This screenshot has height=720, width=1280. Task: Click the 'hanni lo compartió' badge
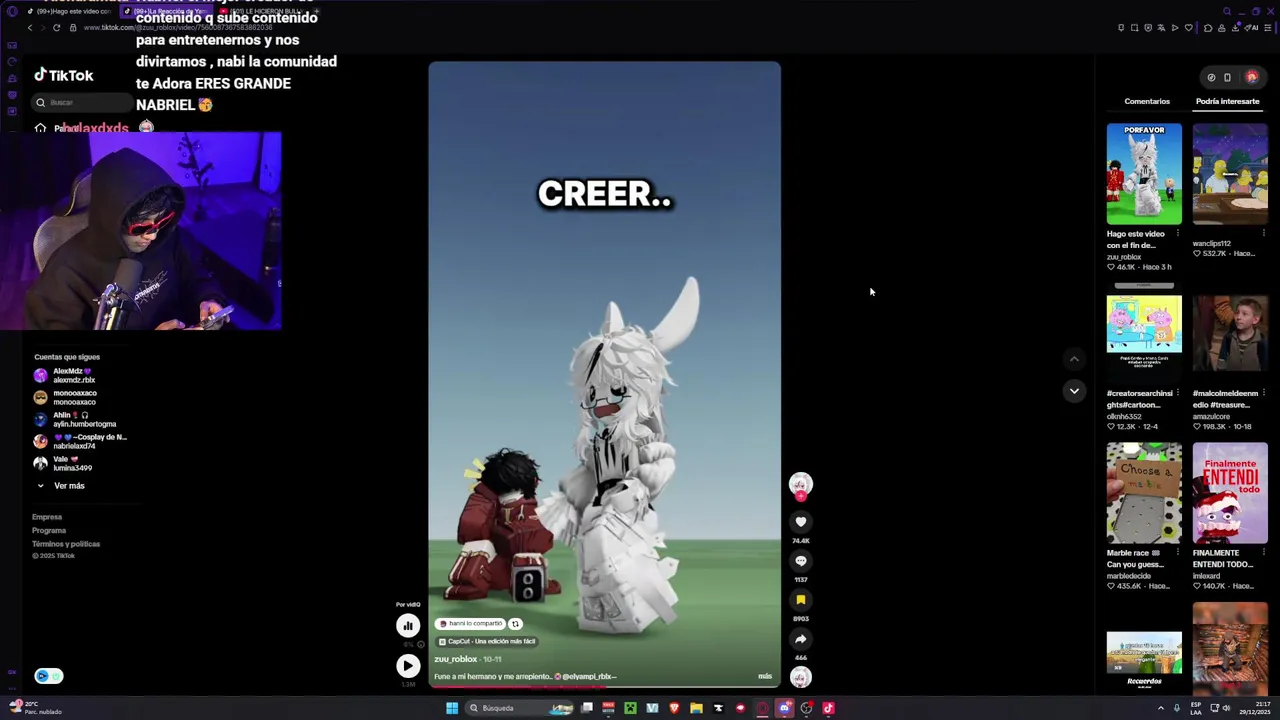470,624
